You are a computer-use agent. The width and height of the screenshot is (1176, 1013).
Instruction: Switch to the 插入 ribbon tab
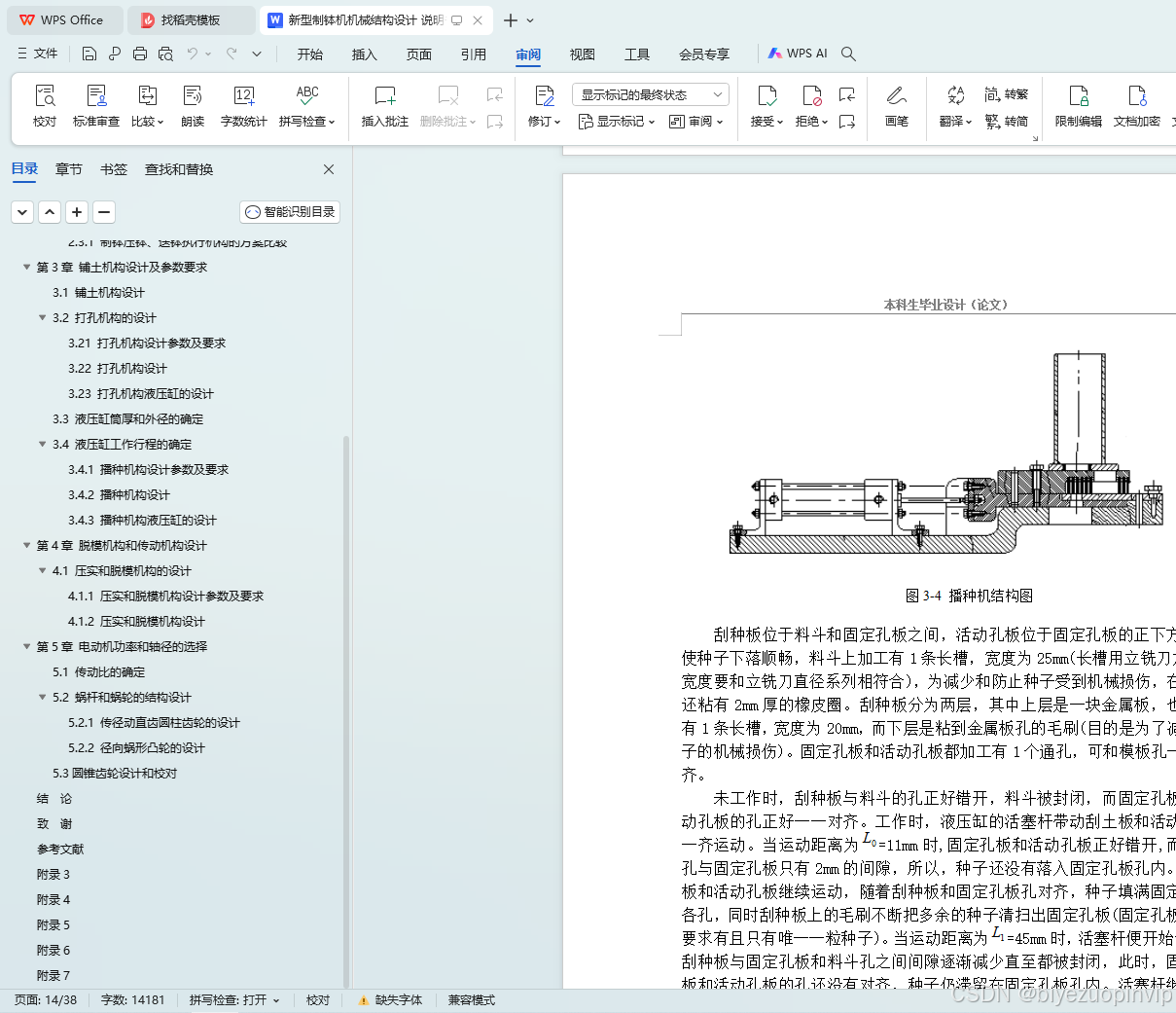[365, 54]
